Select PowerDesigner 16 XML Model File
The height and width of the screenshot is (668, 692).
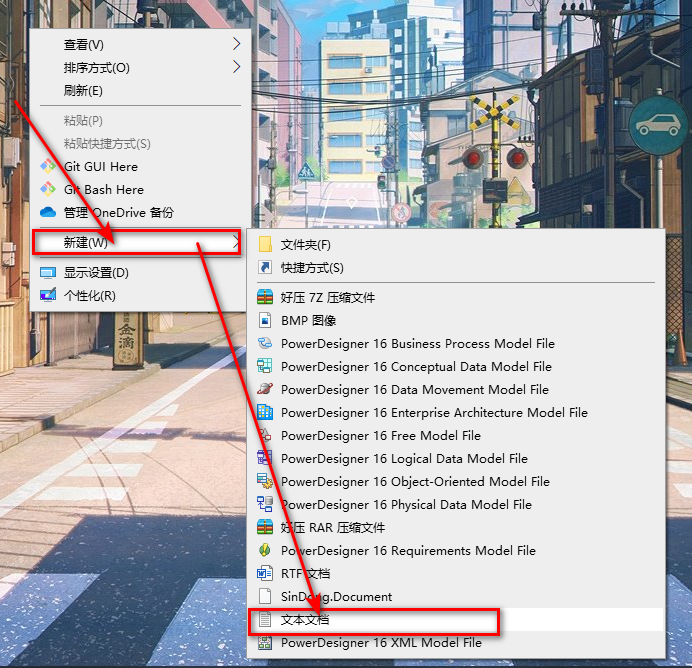[x=456, y=642]
